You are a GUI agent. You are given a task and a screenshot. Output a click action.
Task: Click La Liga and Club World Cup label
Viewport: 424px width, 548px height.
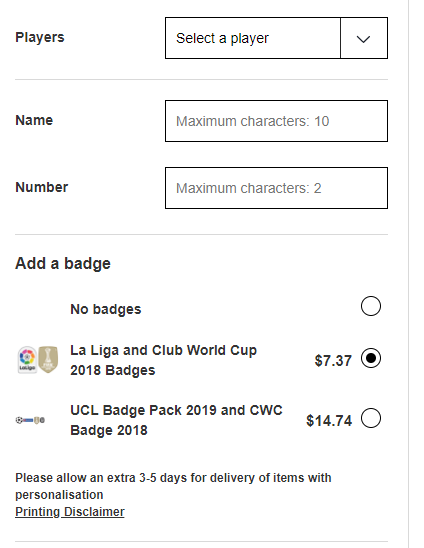click(164, 360)
